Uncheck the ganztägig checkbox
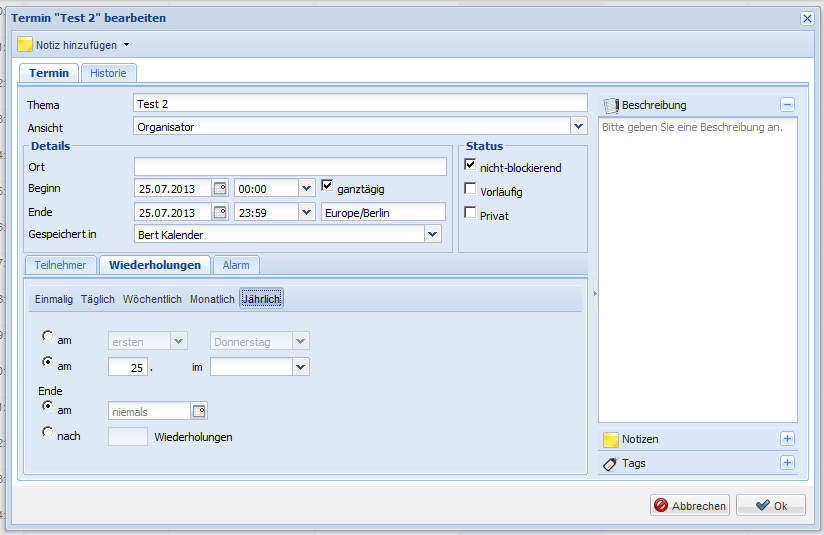The height and width of the screenshot is (535, 824). tap(327, 186)
